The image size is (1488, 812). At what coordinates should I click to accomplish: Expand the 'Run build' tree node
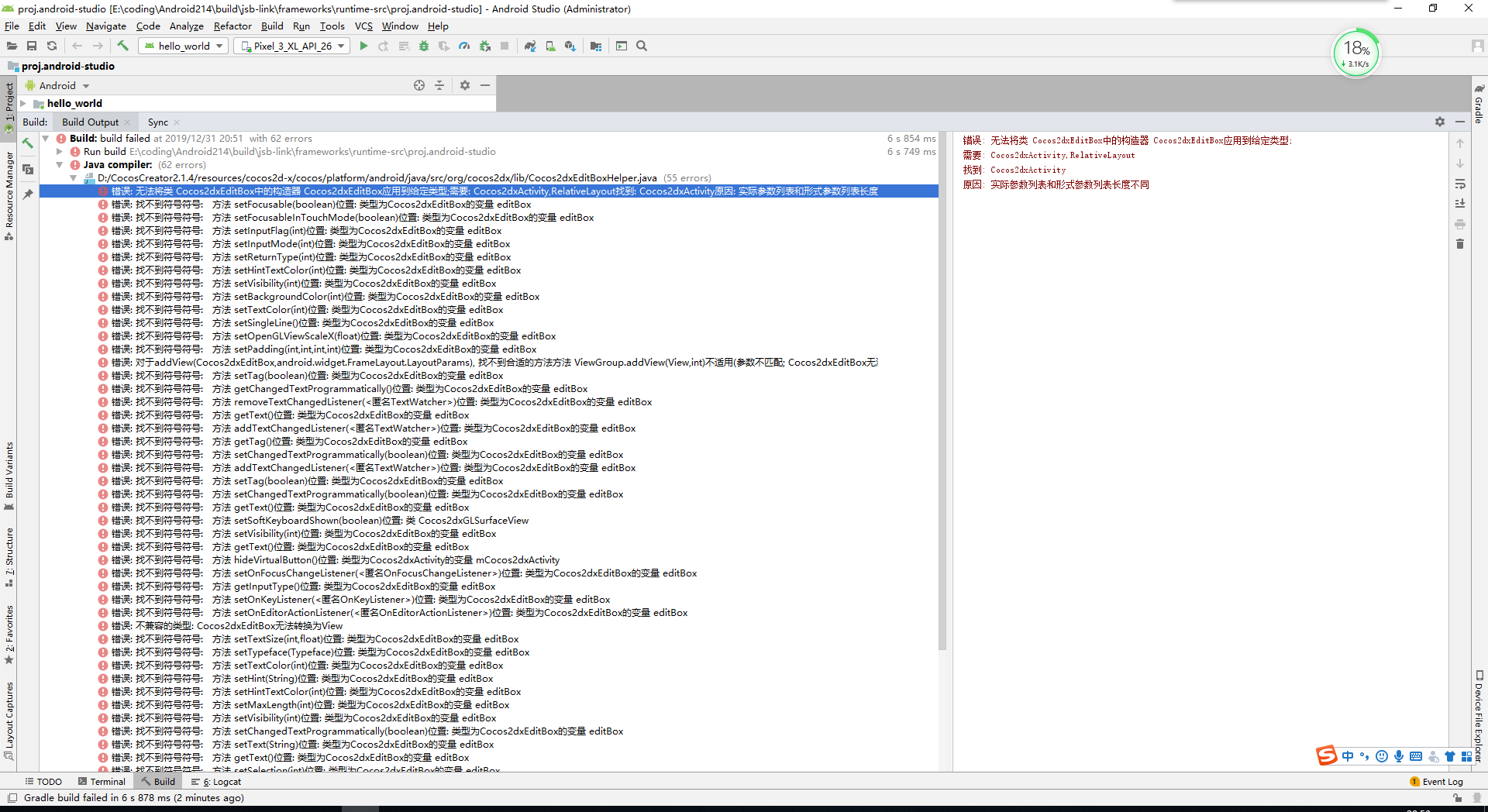coord(60,152)
